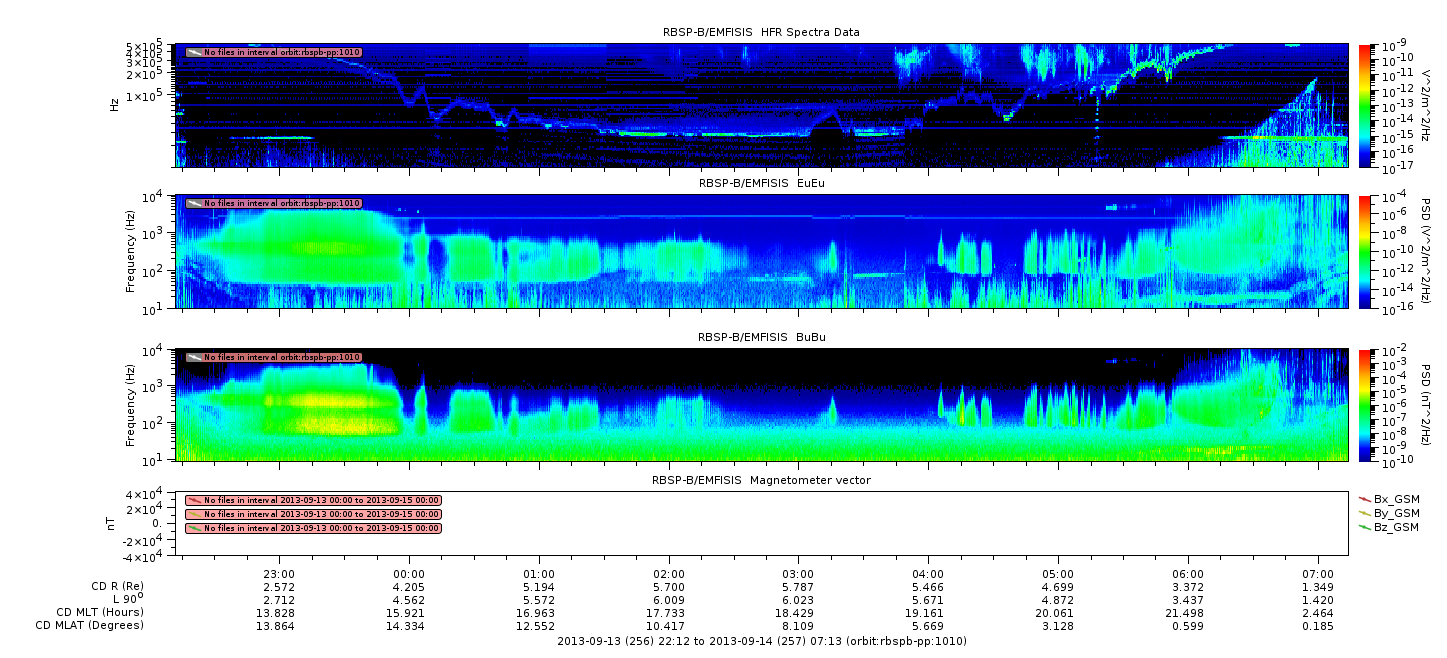Click the warning icon in the HFR Spectra panel
Image resolution: width=1447 pixels, height=658 pixels.
pyautogui.click(x=194, y=52)
